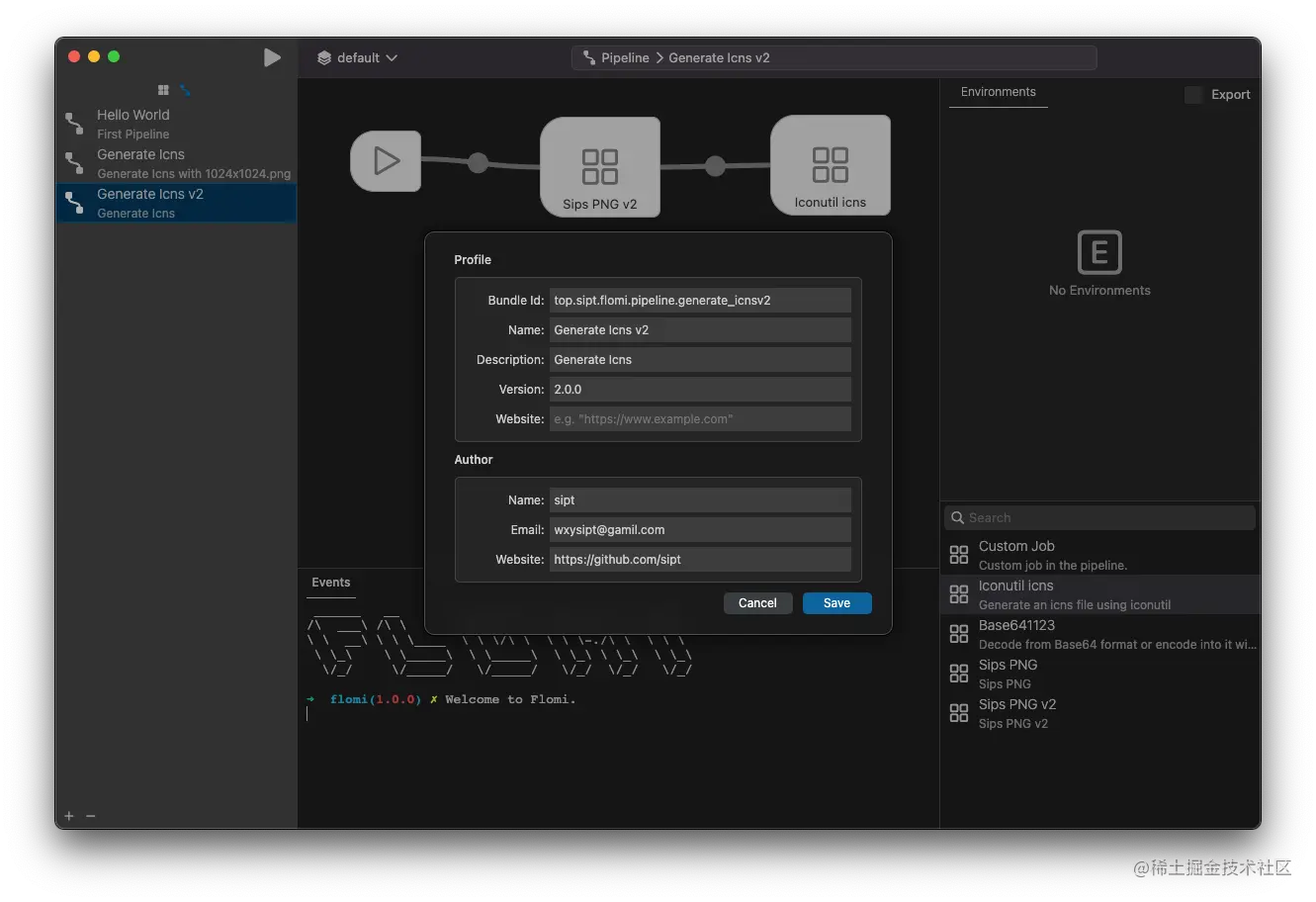The height and width of the screenshot is (902, 1316).
Task: Open the Events tab
Action: tap(331, 583)
